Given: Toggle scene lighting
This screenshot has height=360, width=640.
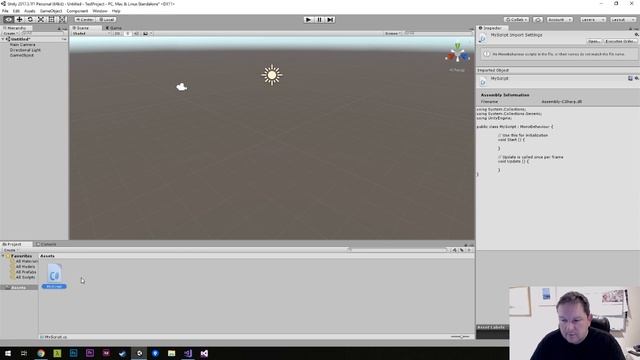Looking at the screenshot, I should pos(127,33).
